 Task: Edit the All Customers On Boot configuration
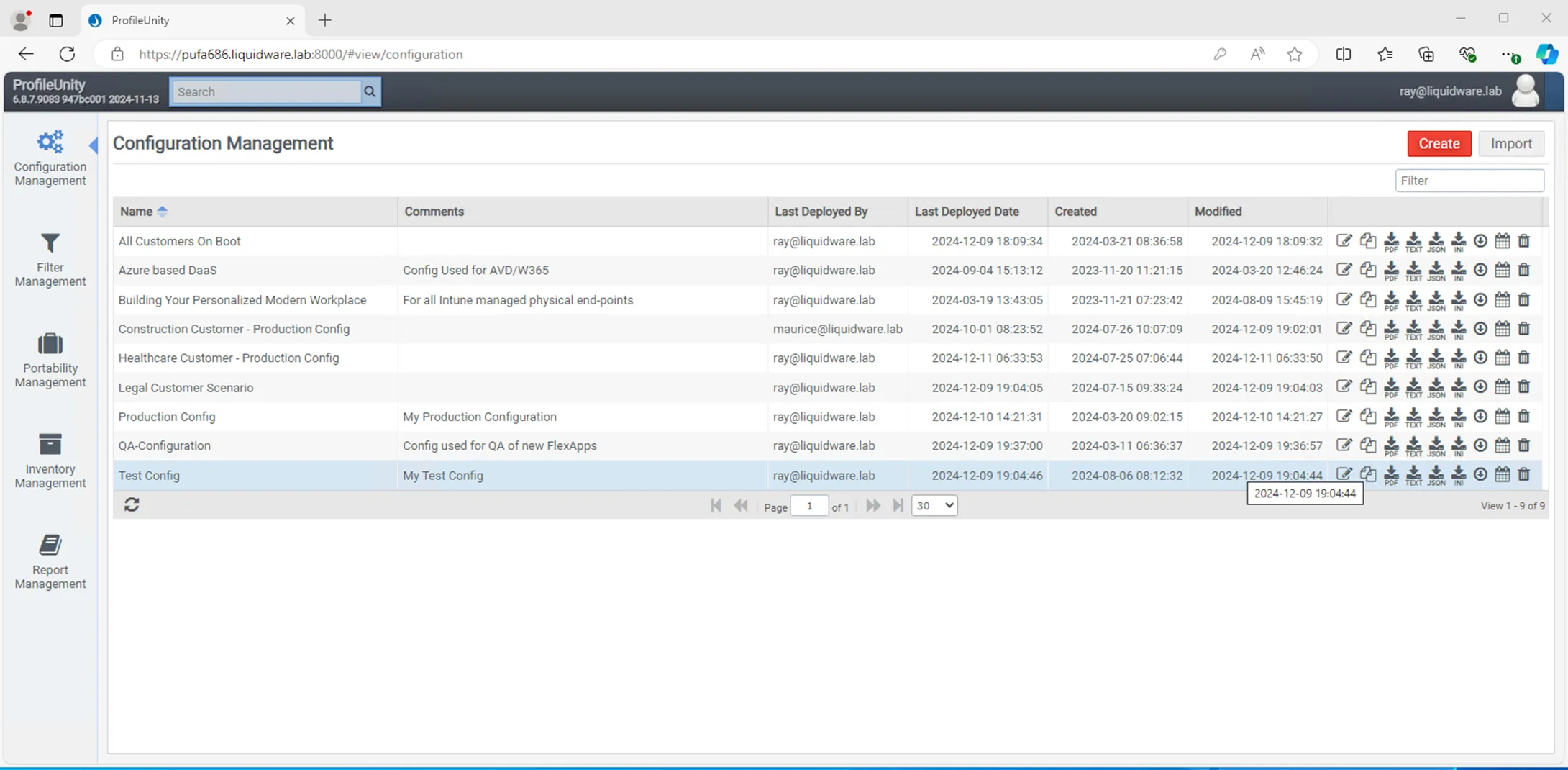1344,241
